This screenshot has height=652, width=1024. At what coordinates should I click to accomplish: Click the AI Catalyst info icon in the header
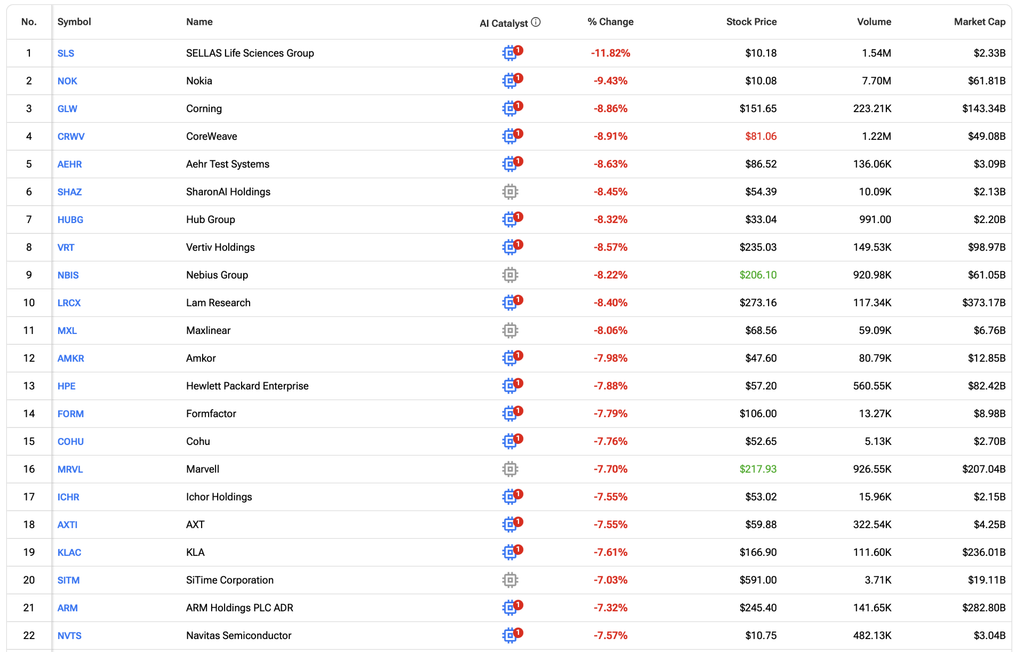[x=536, y=22]
